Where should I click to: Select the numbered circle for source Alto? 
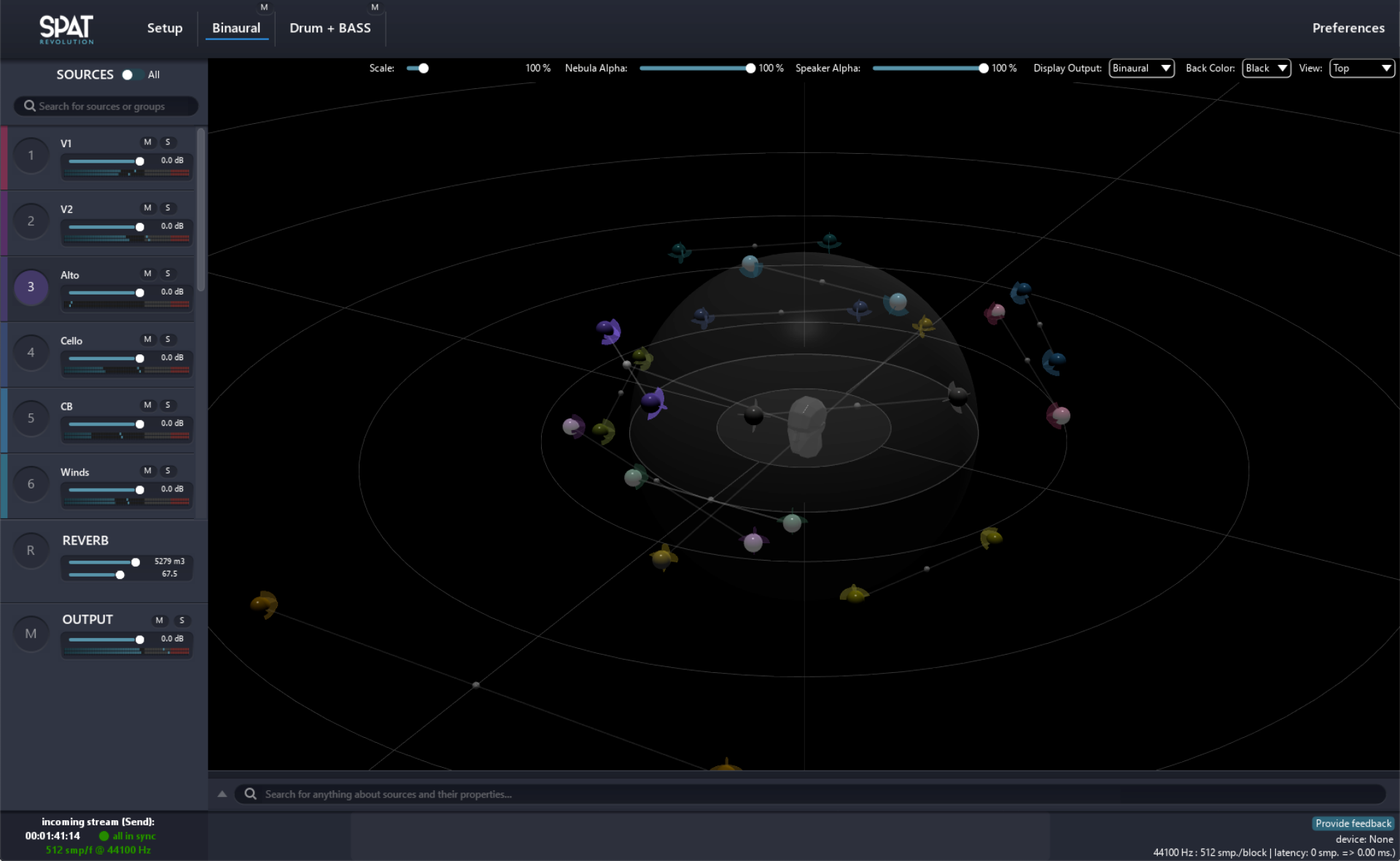point(31,287)
